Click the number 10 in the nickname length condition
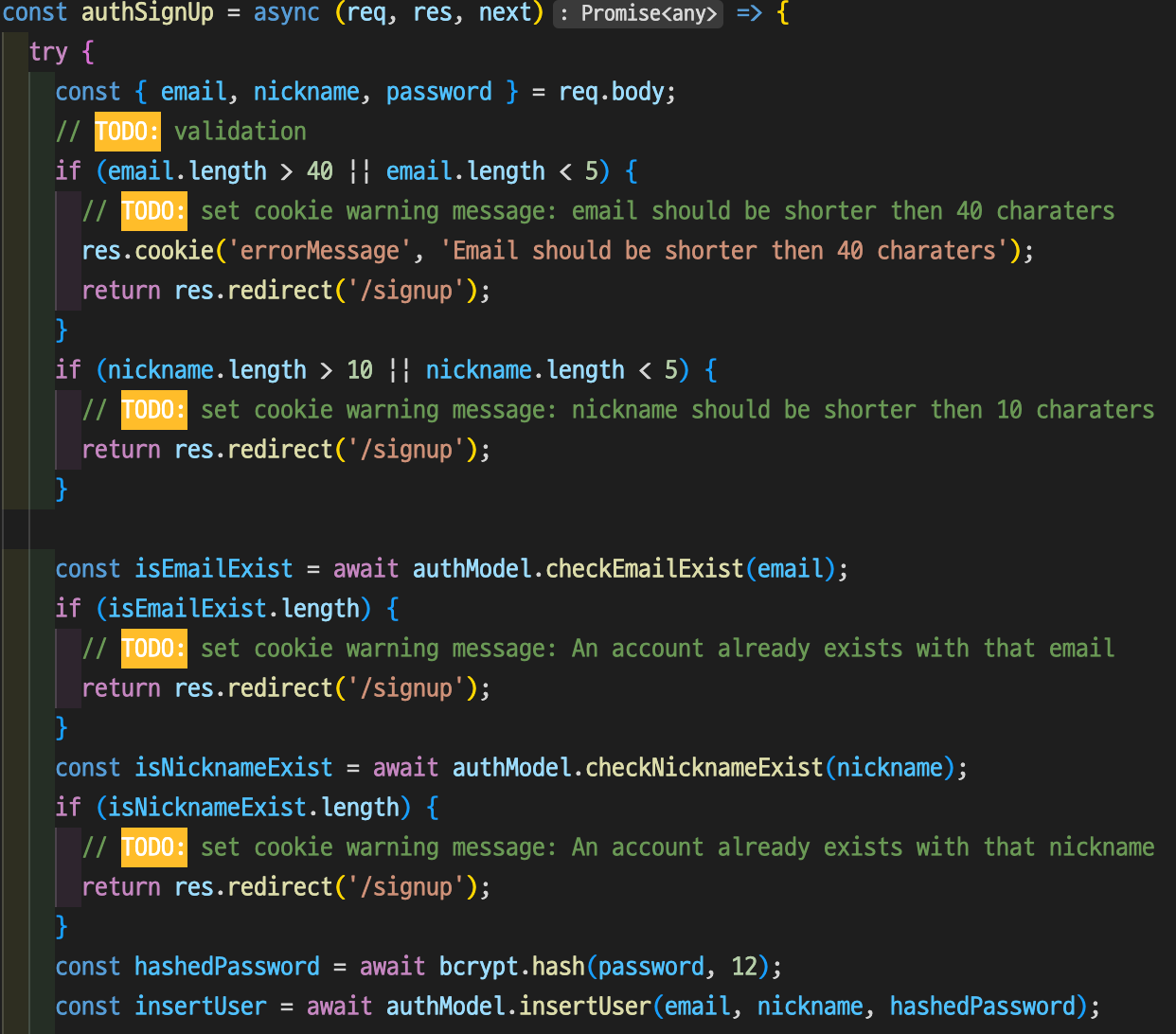The image size is (1176, 1034). [x=360, y=370]
